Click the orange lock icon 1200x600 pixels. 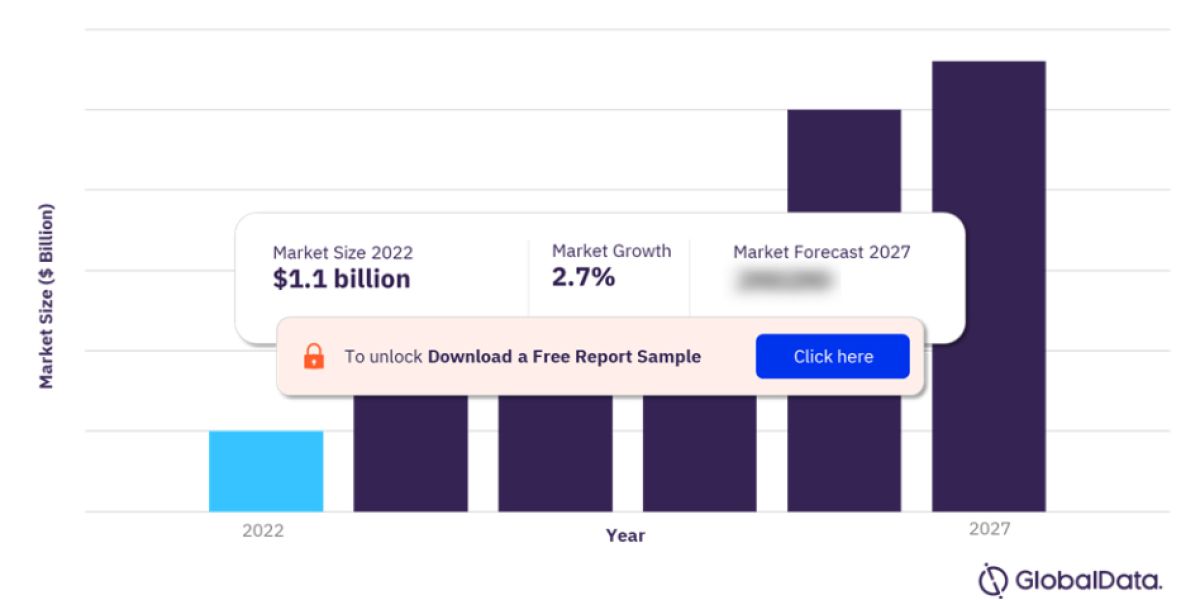point(313,356)
